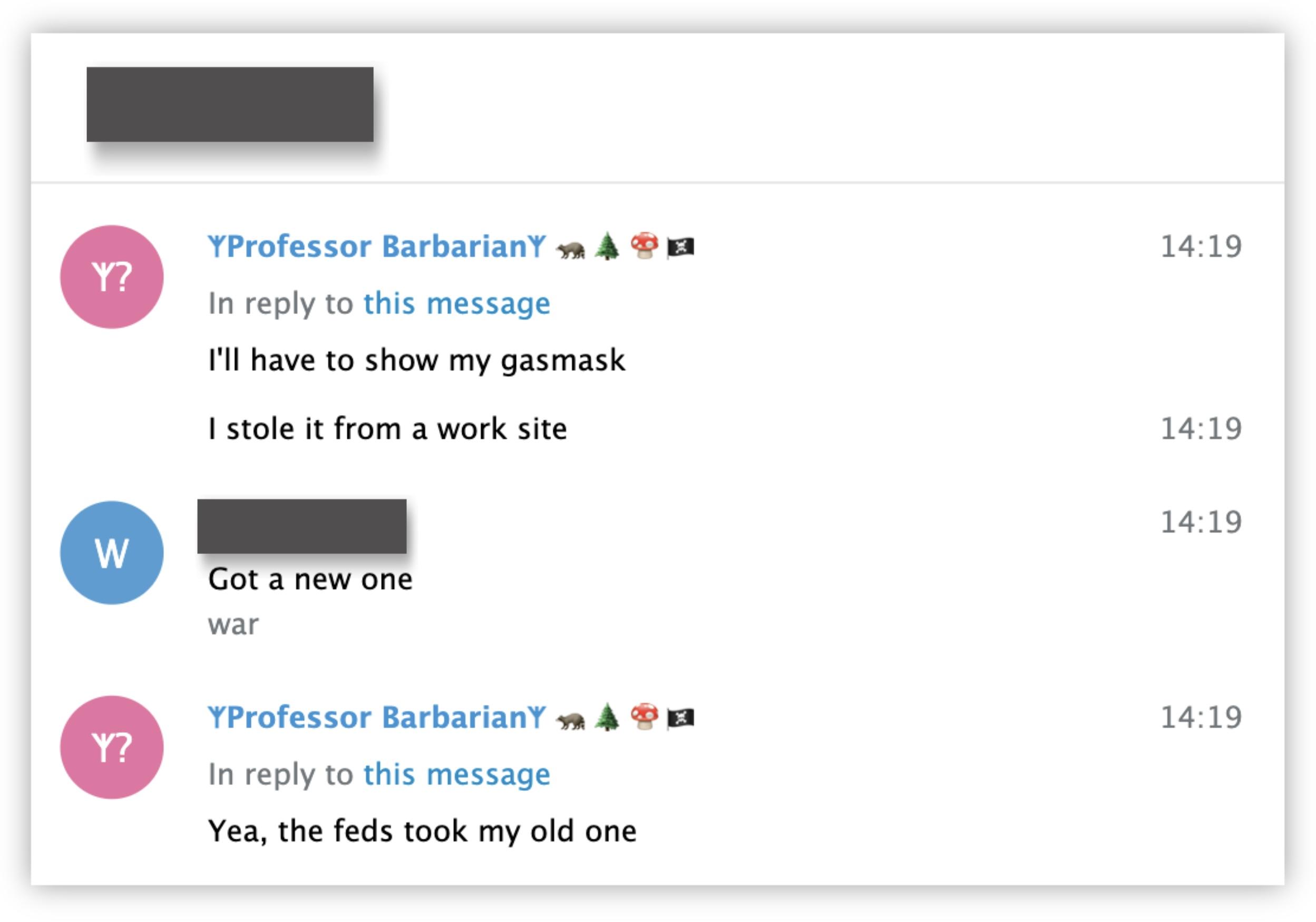Click the raccoon emoji in first username
This screenshot has height=922, width=1316.
tap(571, 249)
